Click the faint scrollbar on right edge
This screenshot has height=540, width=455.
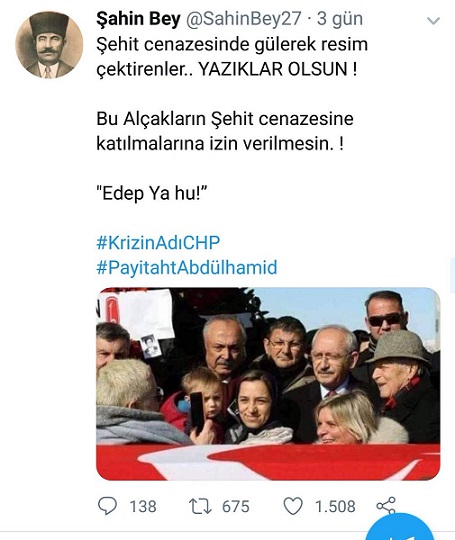[452, 276]
